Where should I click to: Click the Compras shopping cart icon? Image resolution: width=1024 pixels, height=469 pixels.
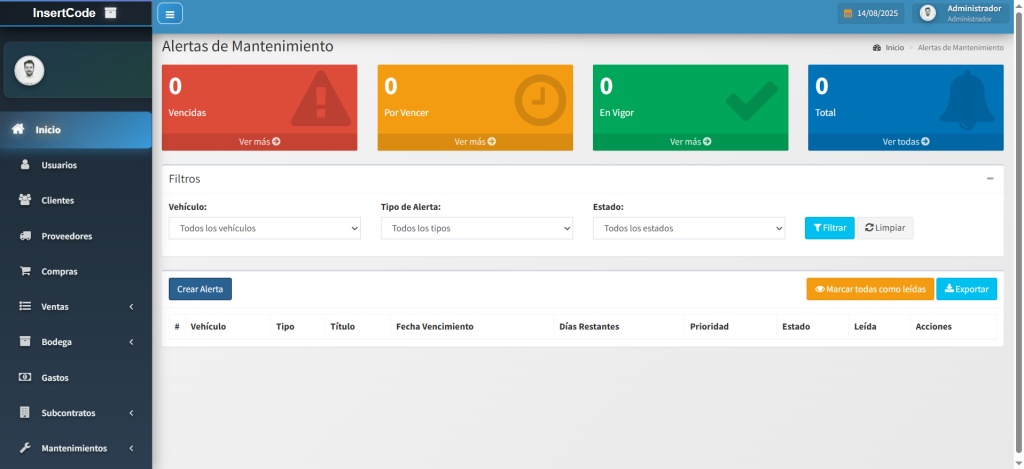(25, 271)
